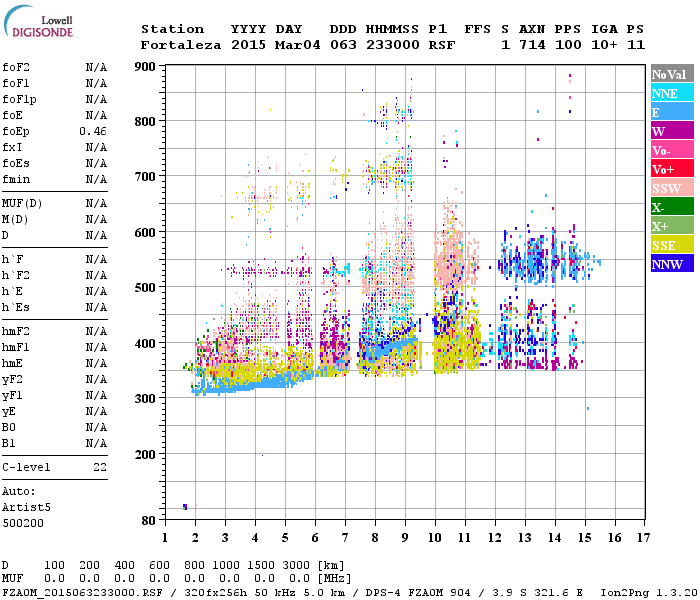
Task: Click the station name 'Fortaleza'
Action: click(181, 45)
